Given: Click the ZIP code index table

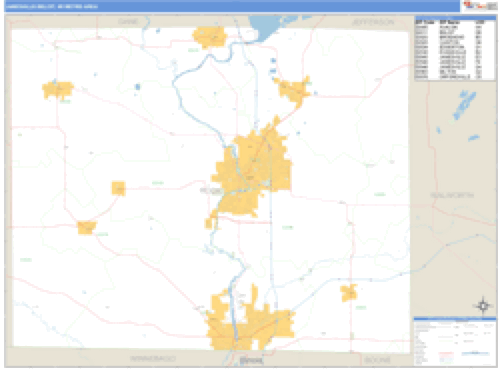Looking at the screenshot, I should [455, 48].
